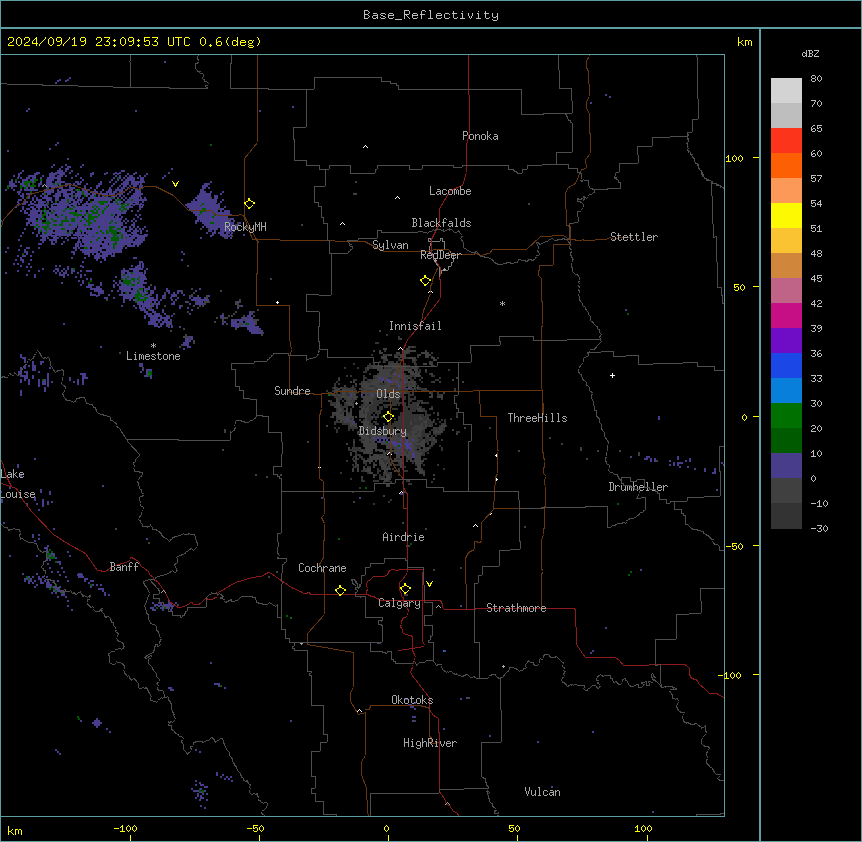Pick the light blue 30–33 dBZ legend swatch
Image resolution: width=862 pixels, height=842 pixels.
pyautogui.click(x=786, y=391)
